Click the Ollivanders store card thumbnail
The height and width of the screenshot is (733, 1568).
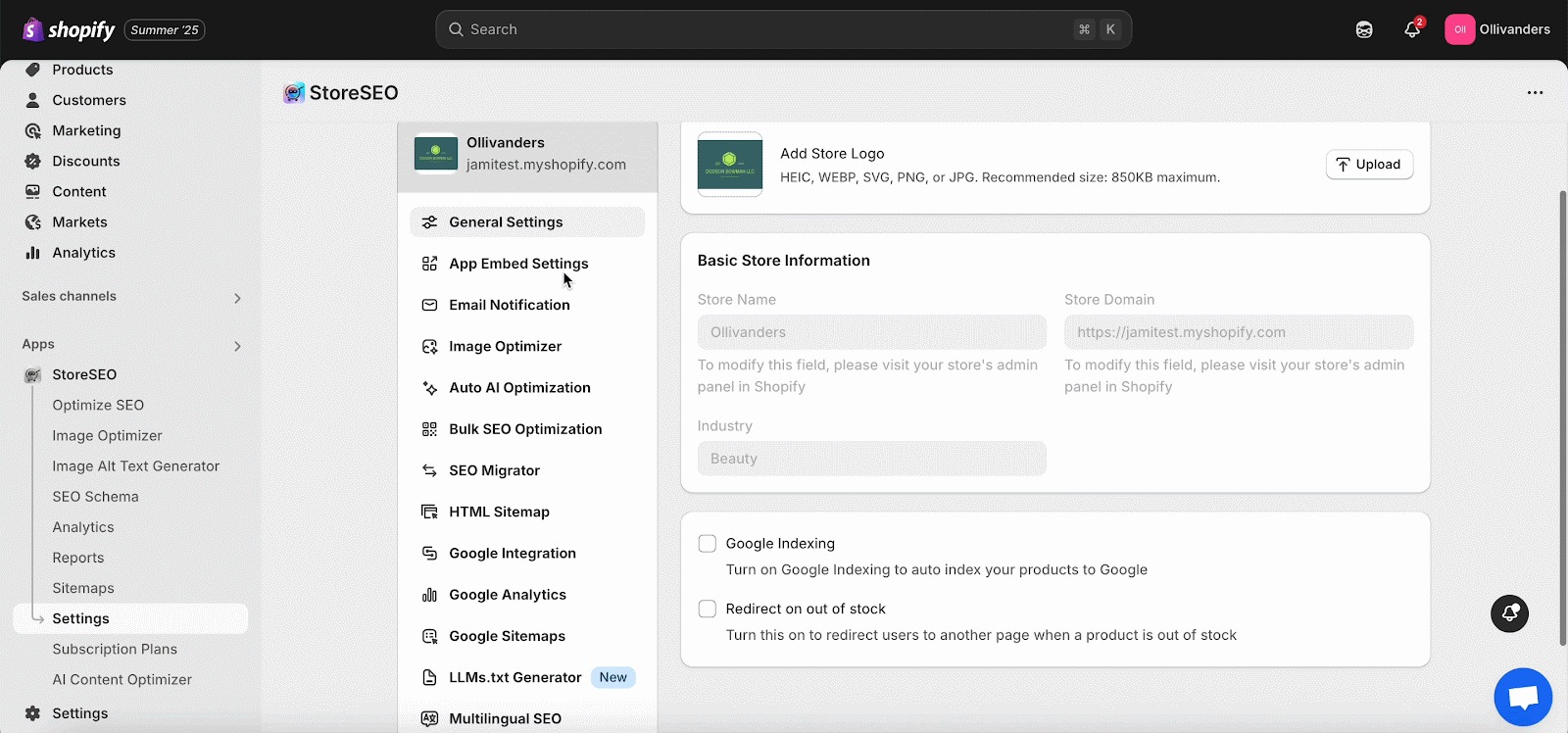(436, 154)
